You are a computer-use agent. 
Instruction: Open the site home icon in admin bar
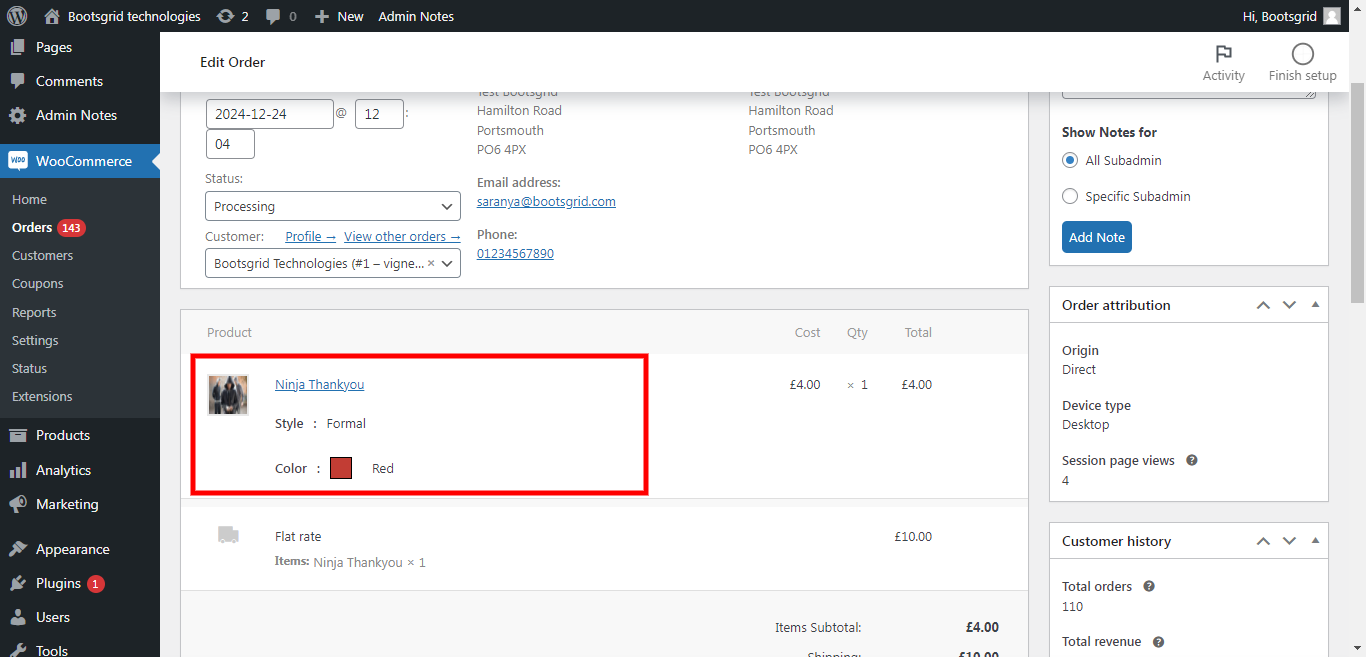tap(53, 16)
